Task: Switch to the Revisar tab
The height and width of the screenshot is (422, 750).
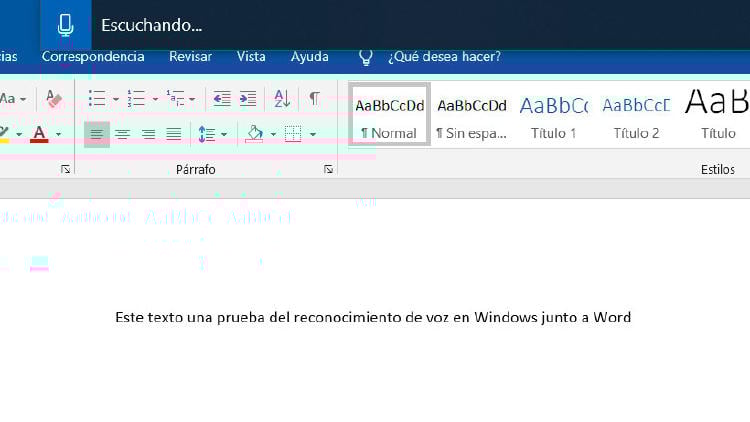Action: pyautogui.click(x=190, y=57)
